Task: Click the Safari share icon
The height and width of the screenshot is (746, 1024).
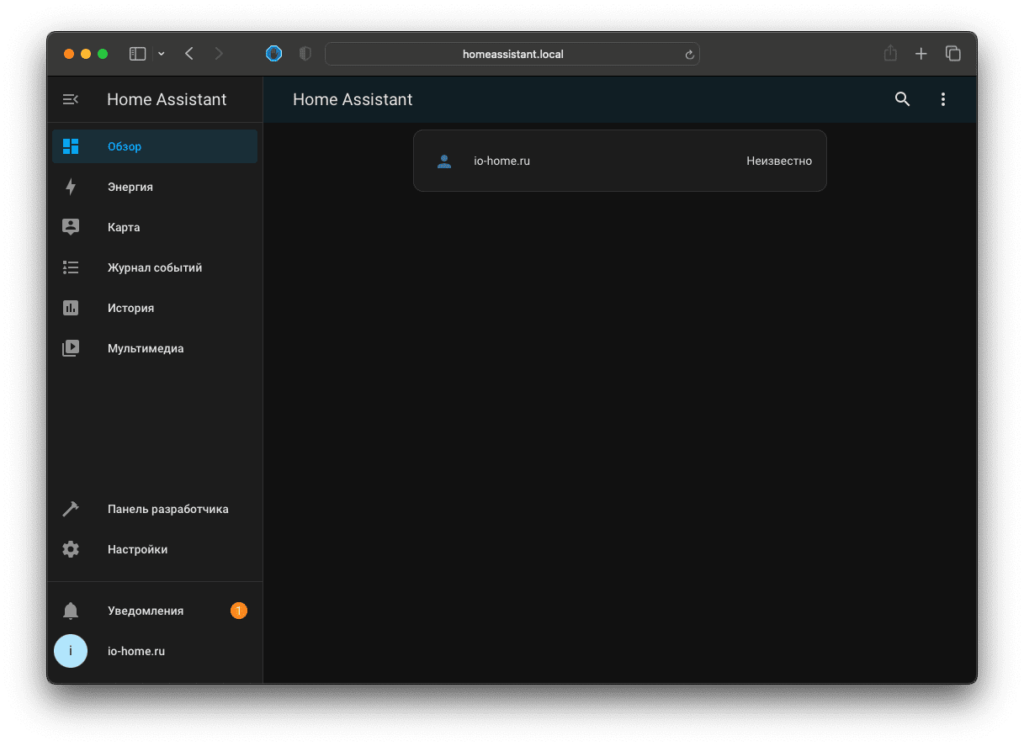Action: coord(890,53)
